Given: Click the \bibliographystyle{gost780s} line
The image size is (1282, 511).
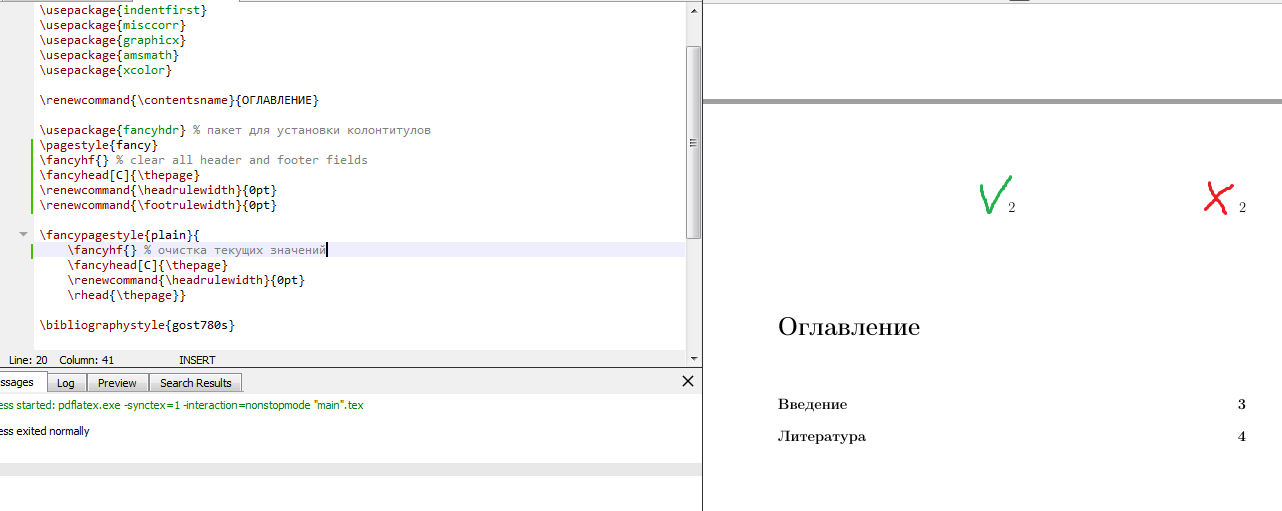Looking at the screenshot, I should pyautogui.click(x=137, y=325).
